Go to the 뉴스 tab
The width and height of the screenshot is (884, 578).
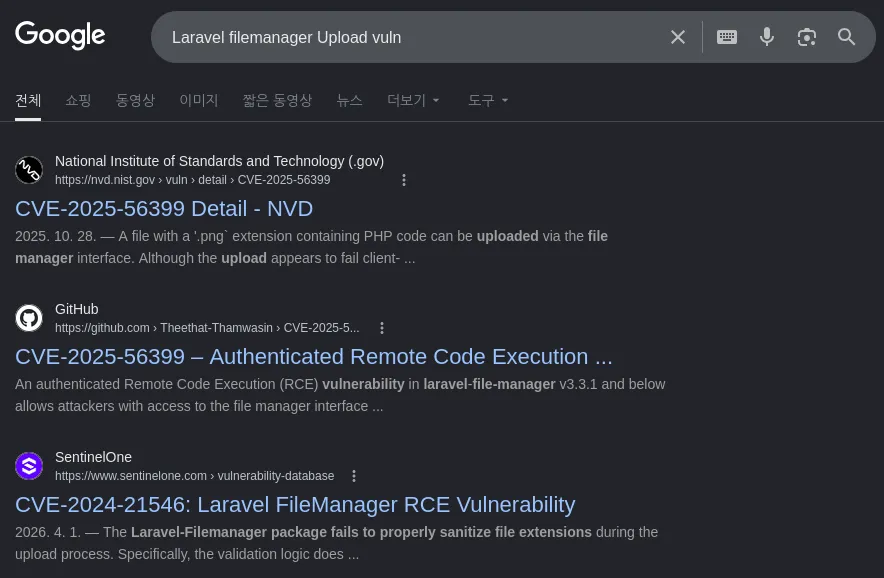[350, 100]
